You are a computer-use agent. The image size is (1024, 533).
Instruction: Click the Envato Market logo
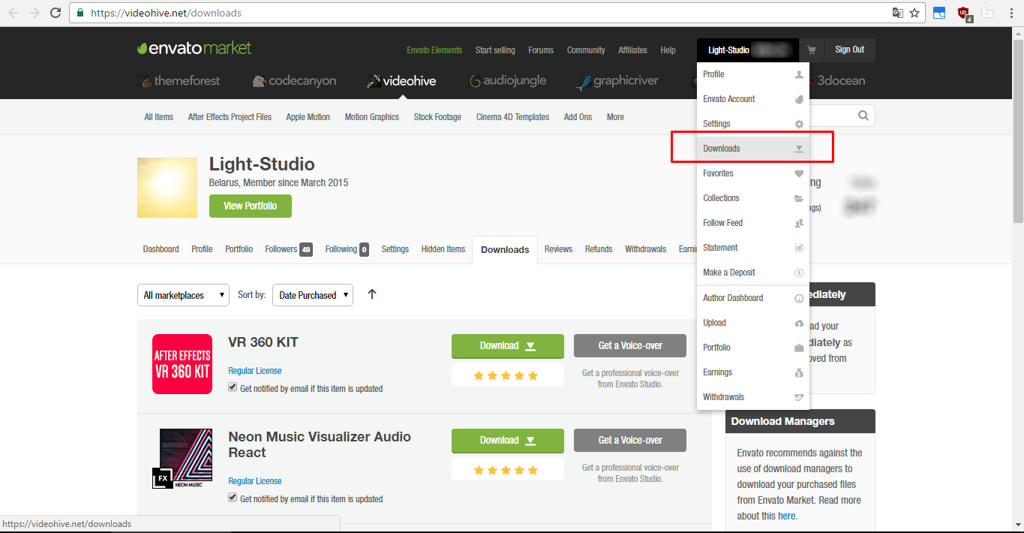(194, 49)
